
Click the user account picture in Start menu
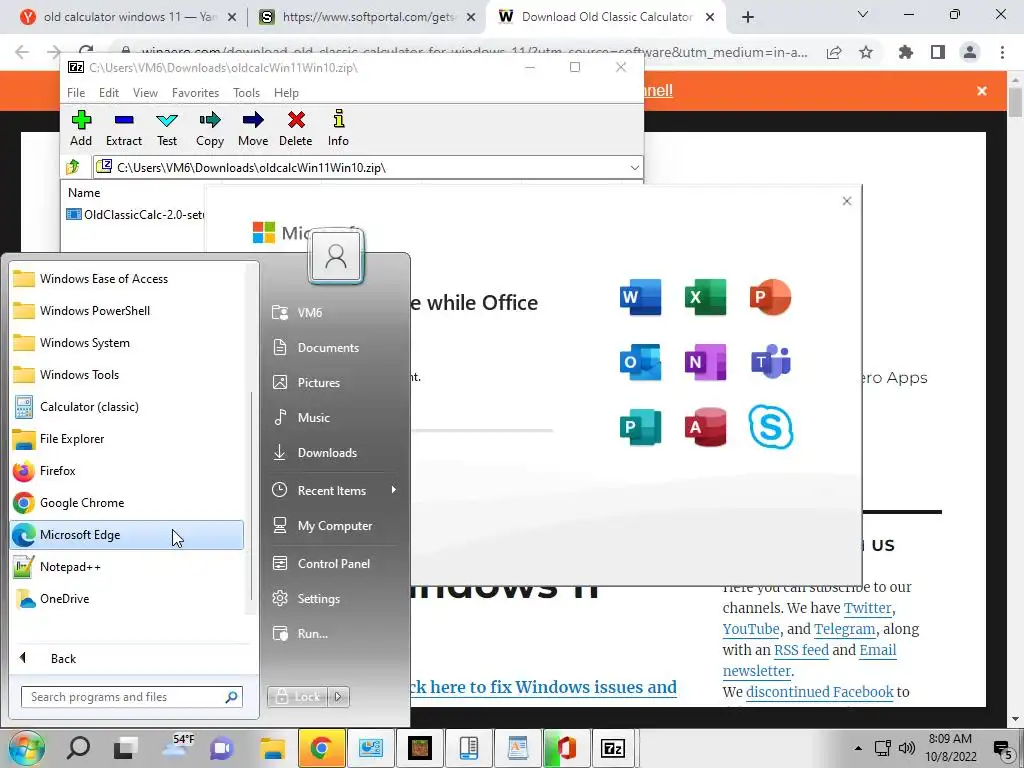pos(336,256)
